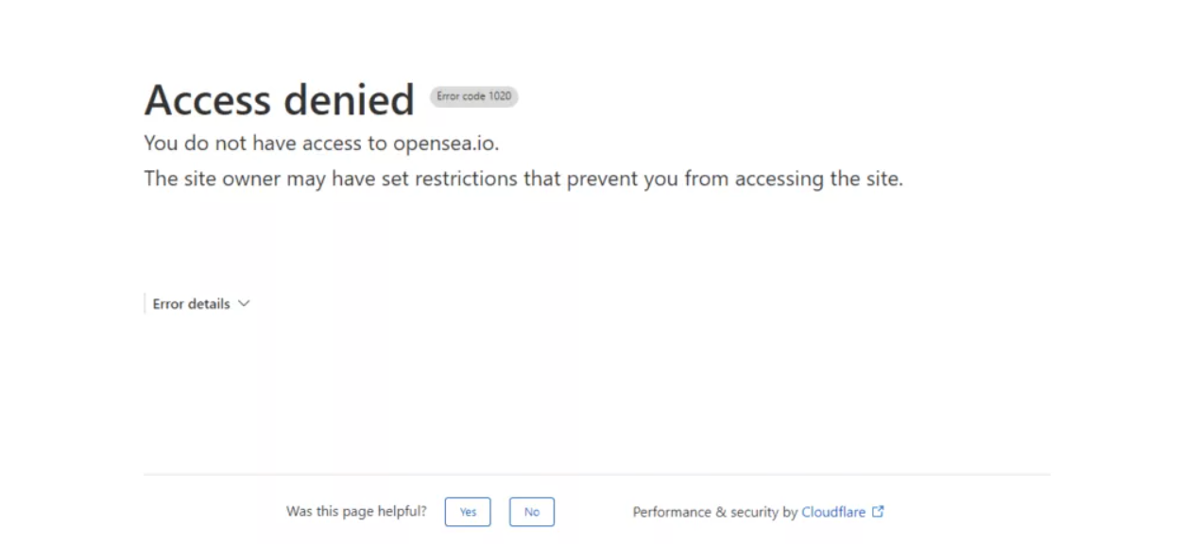Click external link icon next to Cloudflare
1200x544 pixels.
[878, 512]
